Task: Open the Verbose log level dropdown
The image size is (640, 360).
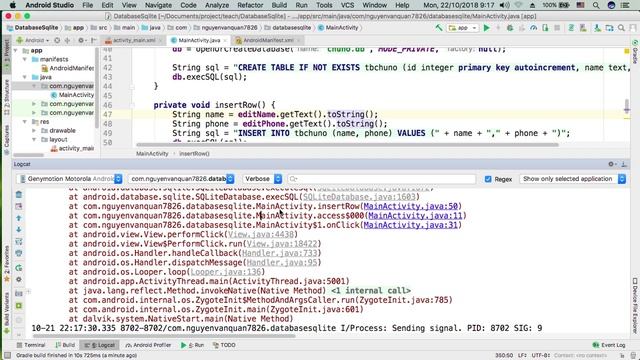Action: 262,179
